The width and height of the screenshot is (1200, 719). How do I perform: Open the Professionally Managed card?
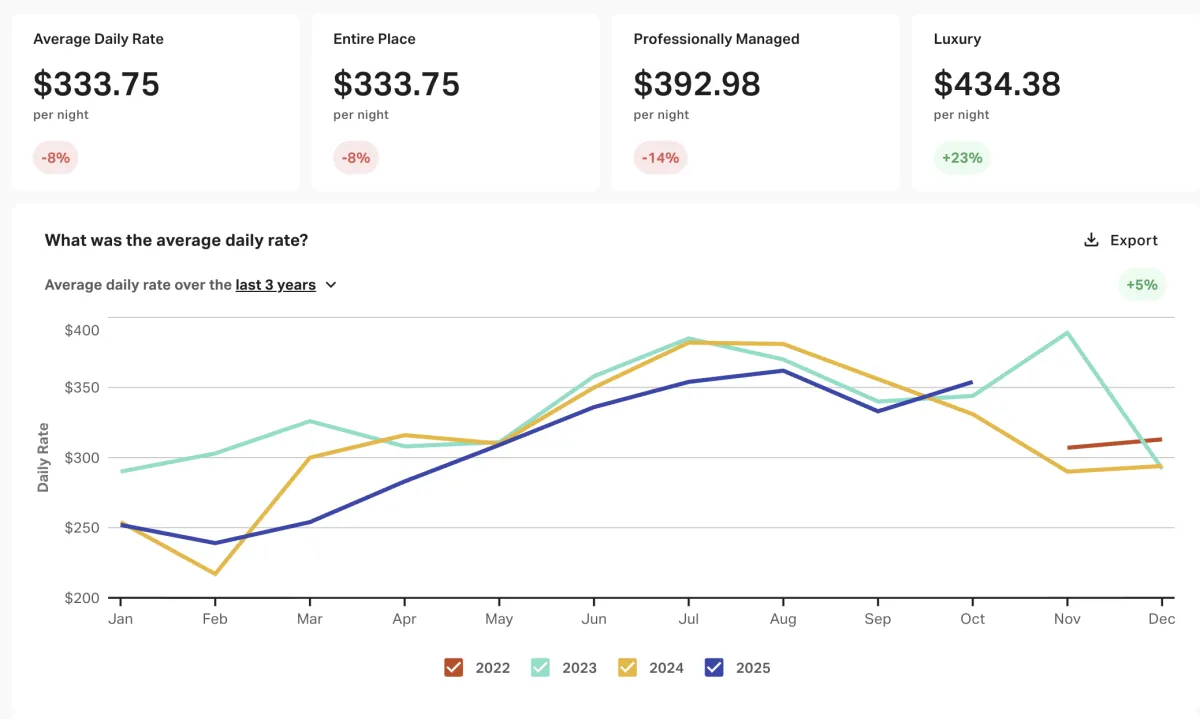tap(755, 102)
